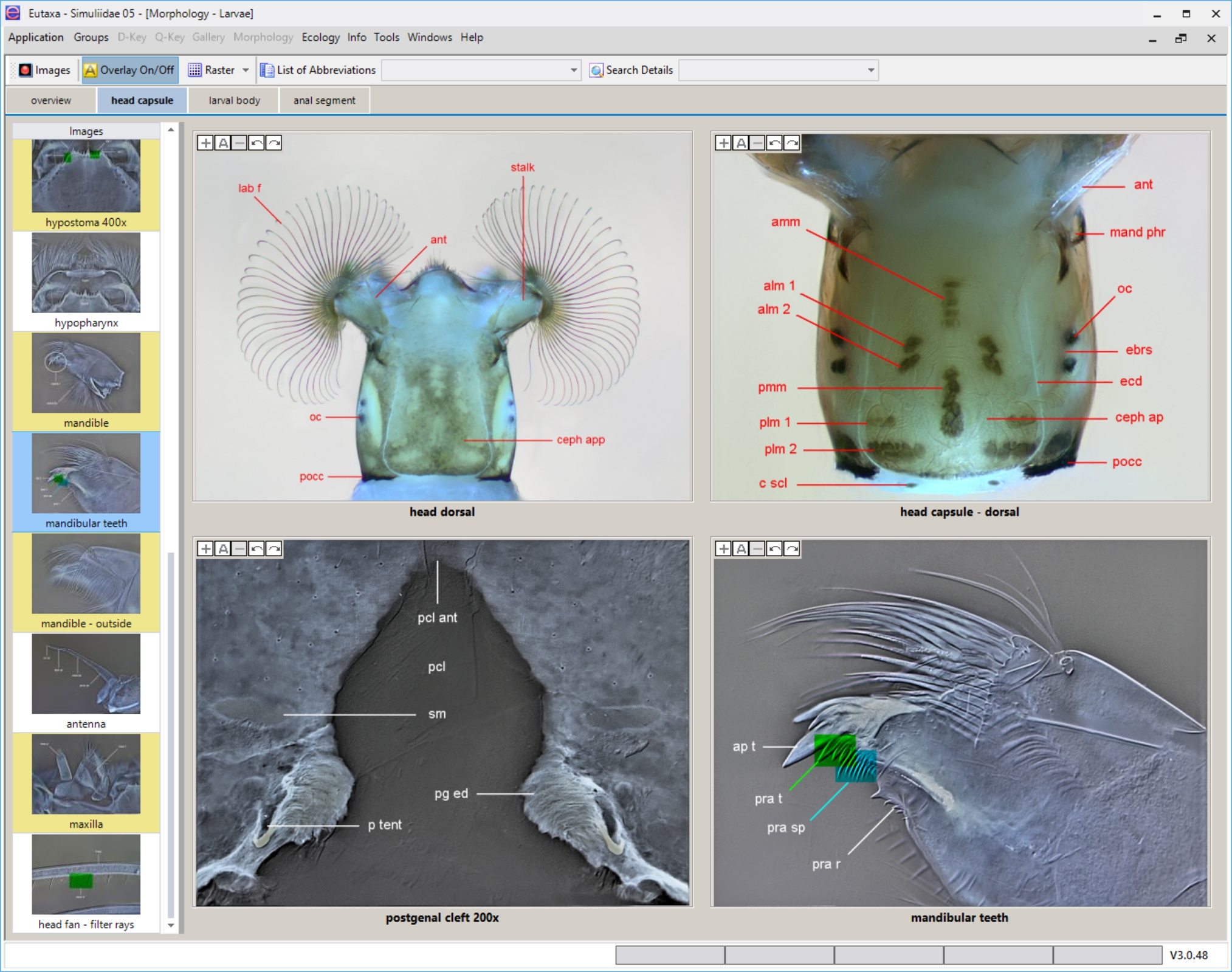
Task: Open the abbreviations combo box
Action: [481, 70]
